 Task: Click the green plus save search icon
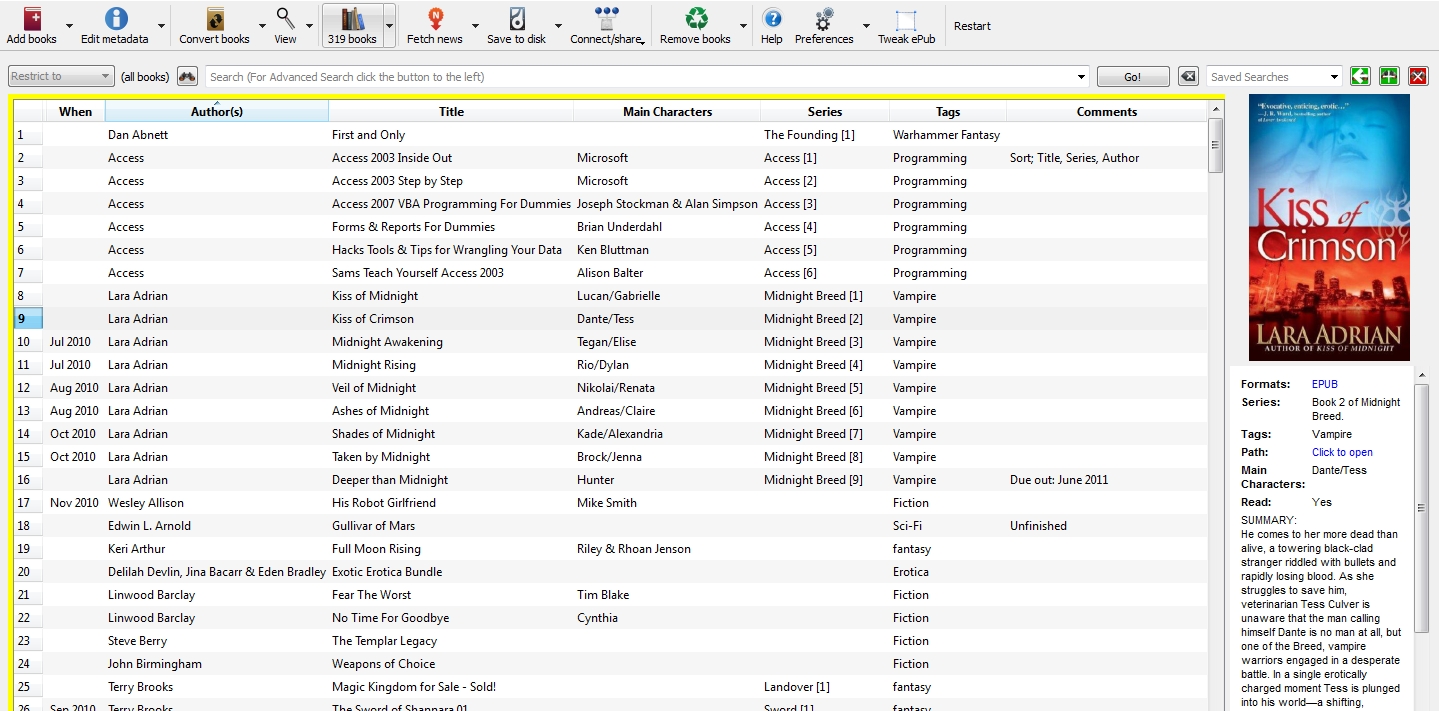pos(1389,77)
